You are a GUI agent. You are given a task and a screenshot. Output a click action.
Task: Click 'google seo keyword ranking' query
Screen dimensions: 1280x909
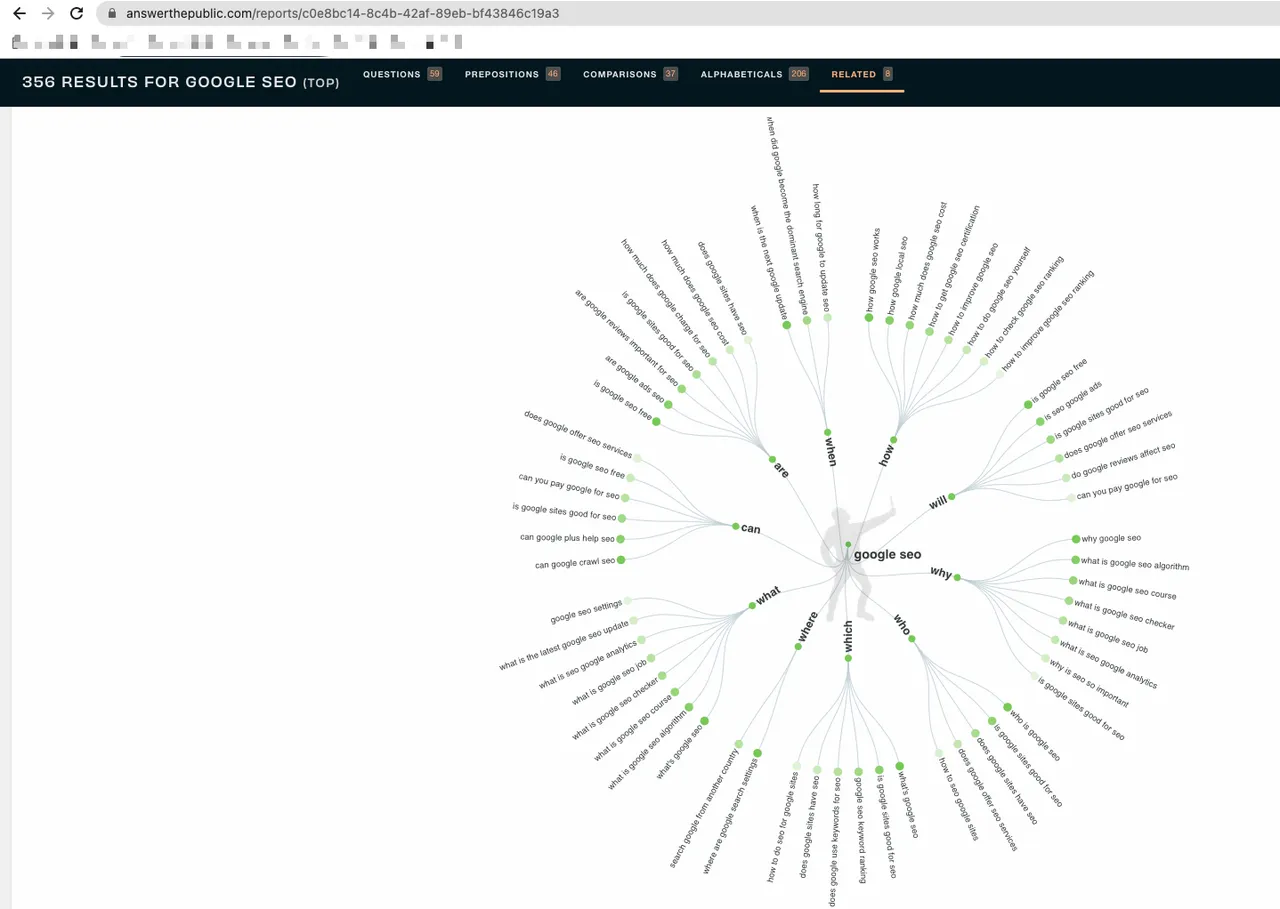(x=862, y=831)
